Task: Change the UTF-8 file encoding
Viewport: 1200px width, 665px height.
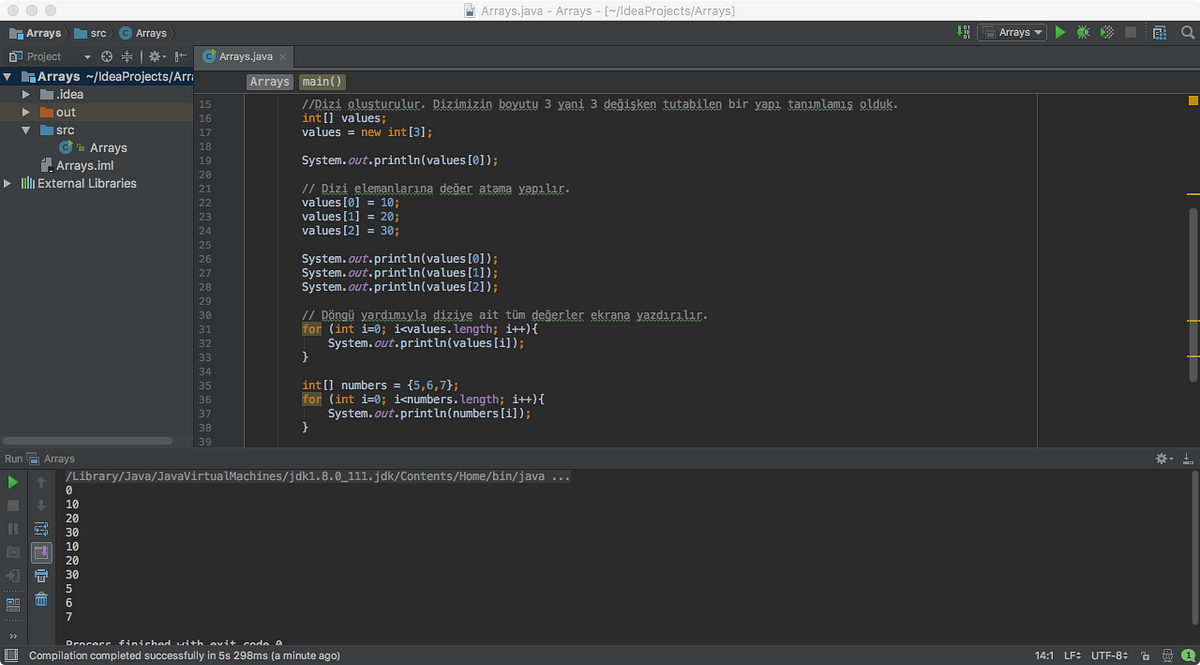Action: [x=1111, y=655]
